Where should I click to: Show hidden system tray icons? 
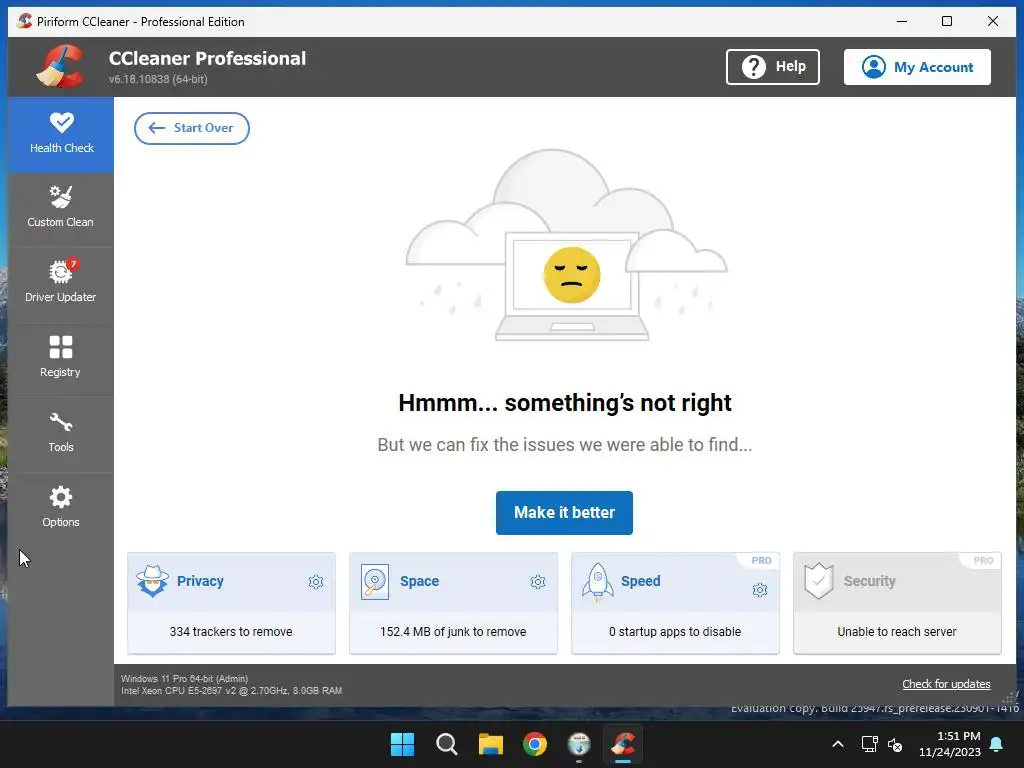[x=838, y=744]
